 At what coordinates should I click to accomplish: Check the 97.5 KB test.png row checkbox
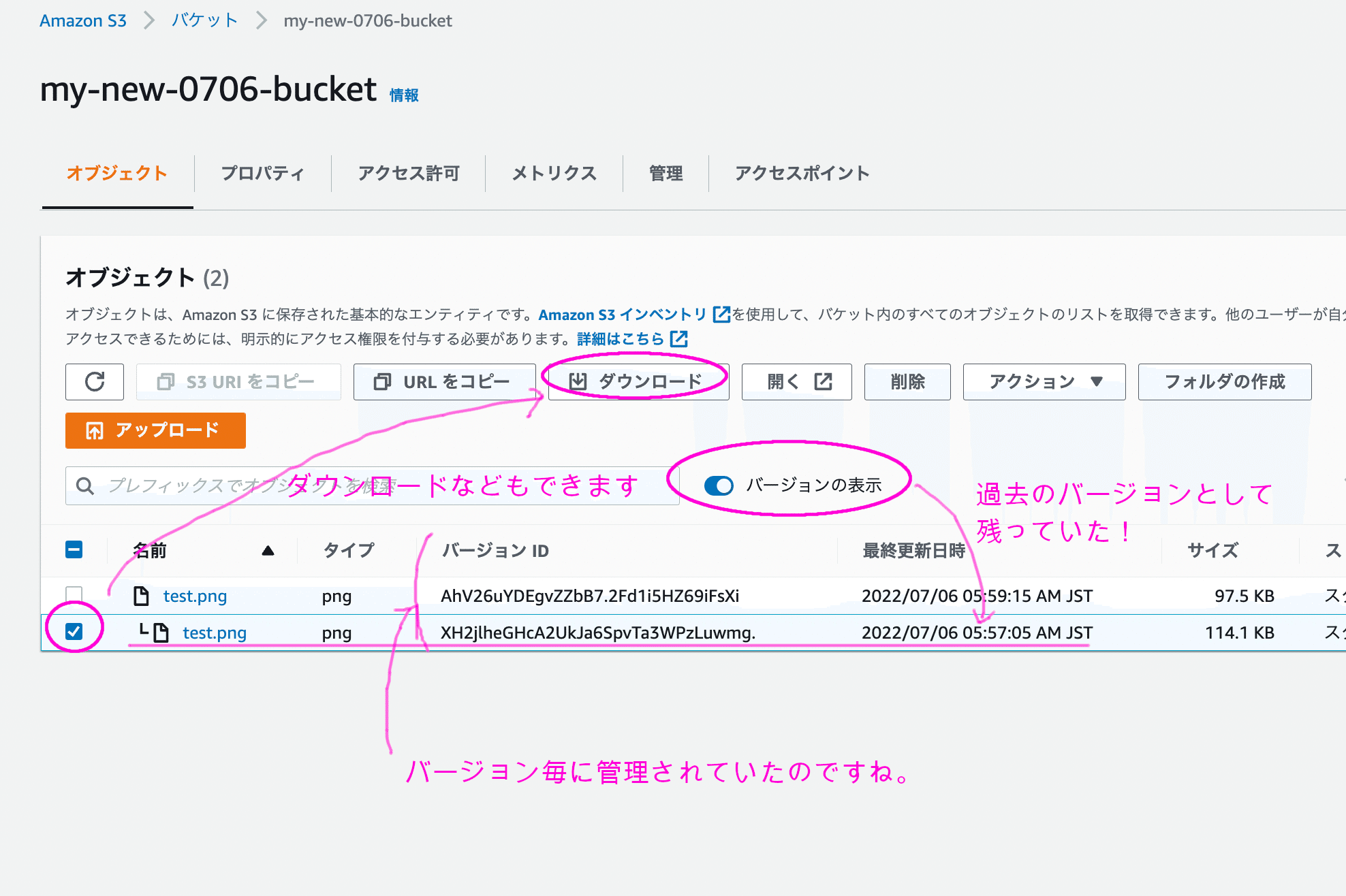pyautogui.click(x=74, y=595)
